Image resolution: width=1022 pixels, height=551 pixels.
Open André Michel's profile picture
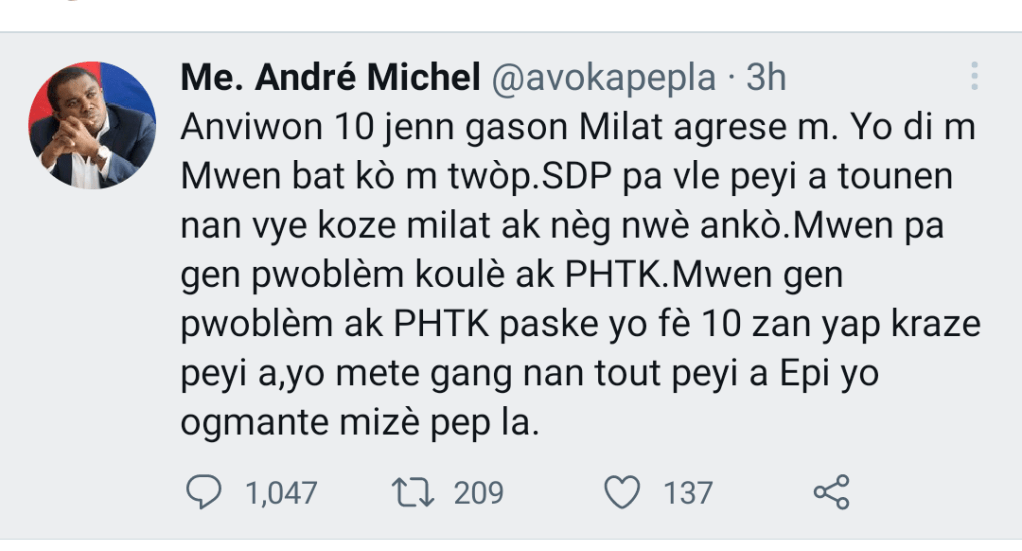point(92,125)
